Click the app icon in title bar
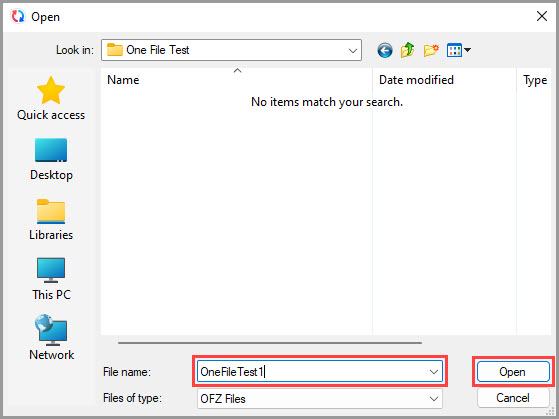 click(x=17, y=16)
